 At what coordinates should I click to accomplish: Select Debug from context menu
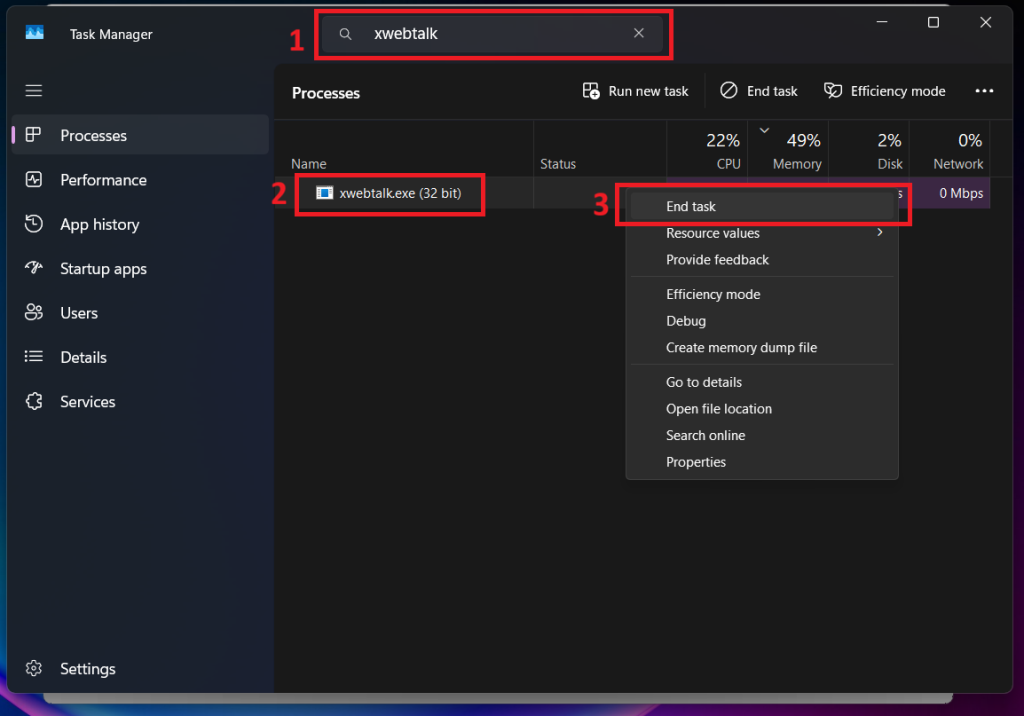click(x=761, y=321)
